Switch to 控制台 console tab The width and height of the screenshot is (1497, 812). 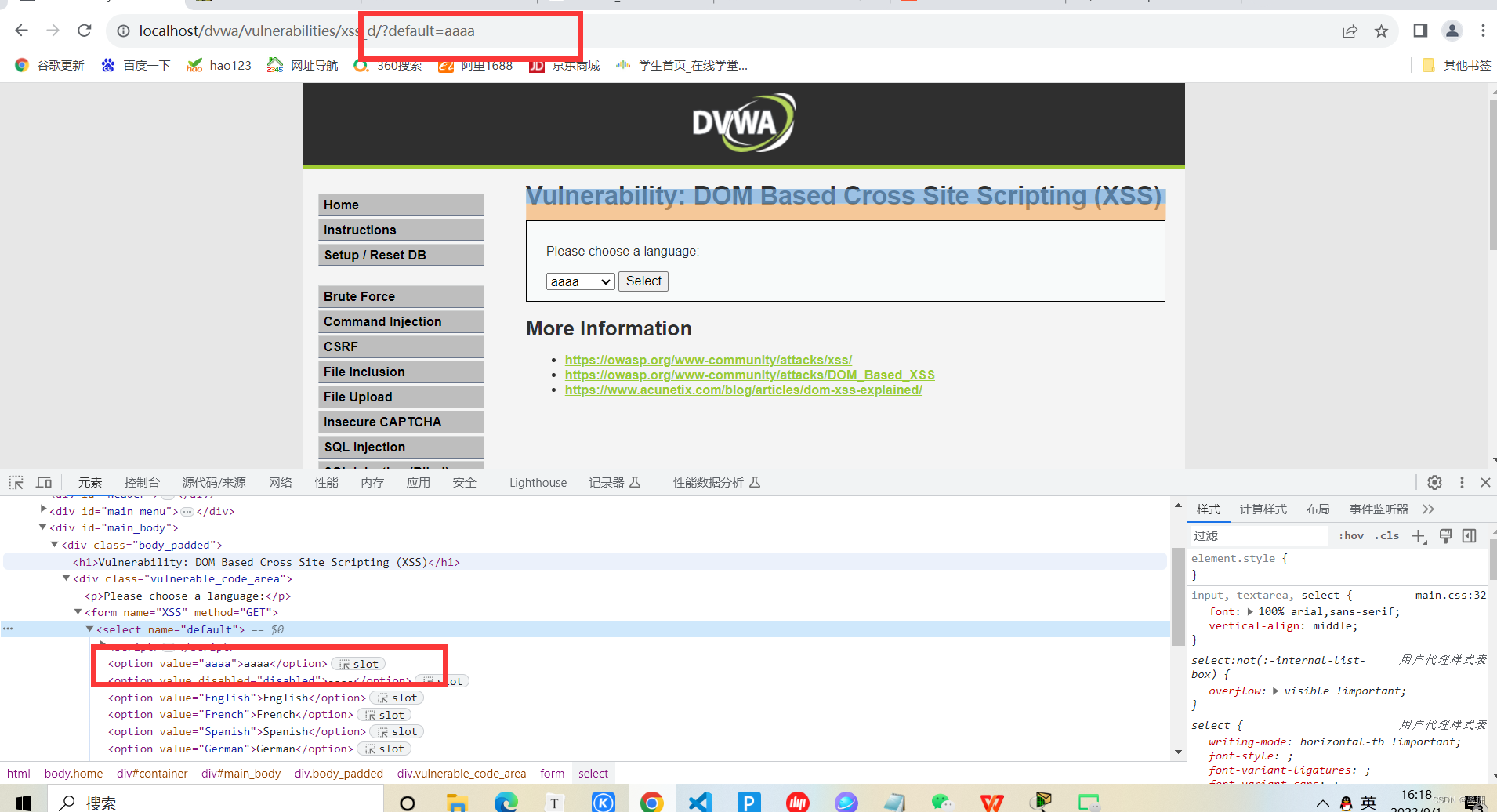point(142,482)
